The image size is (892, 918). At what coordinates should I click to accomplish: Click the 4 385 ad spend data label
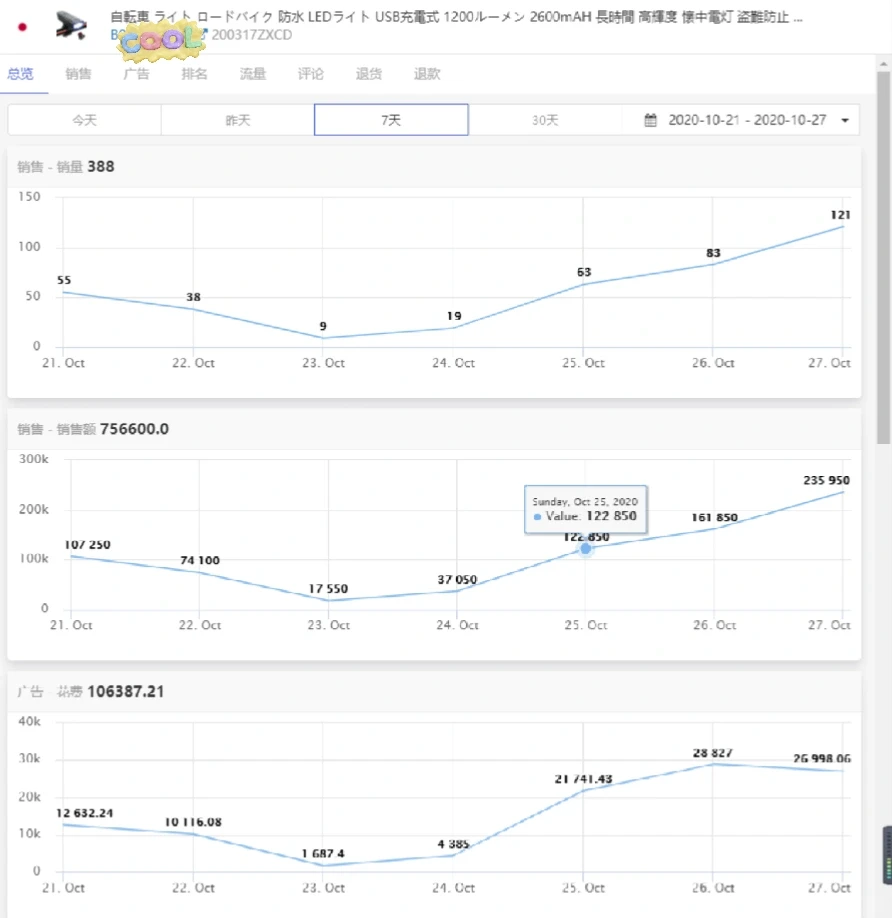(x=454, y=844)
